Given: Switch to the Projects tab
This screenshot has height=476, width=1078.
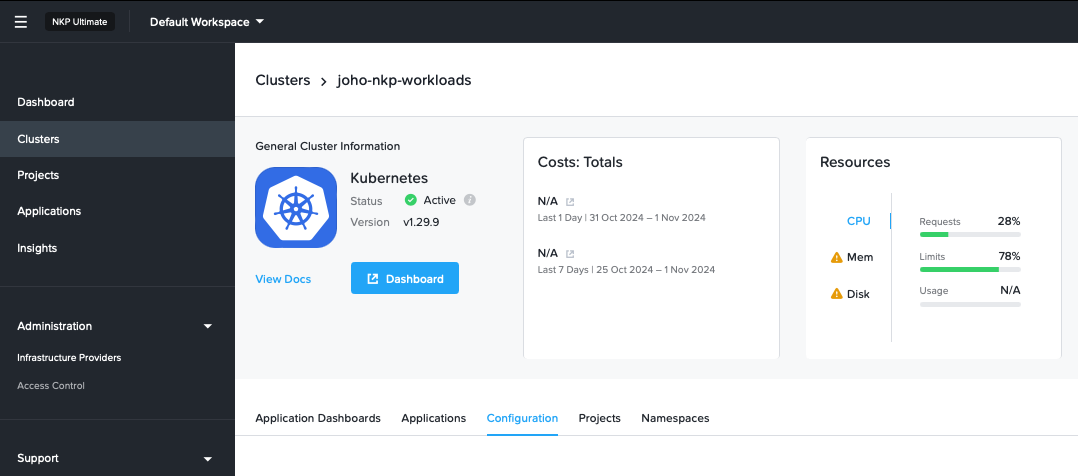Looking at the screenshot, I should (x=600, y=418).
